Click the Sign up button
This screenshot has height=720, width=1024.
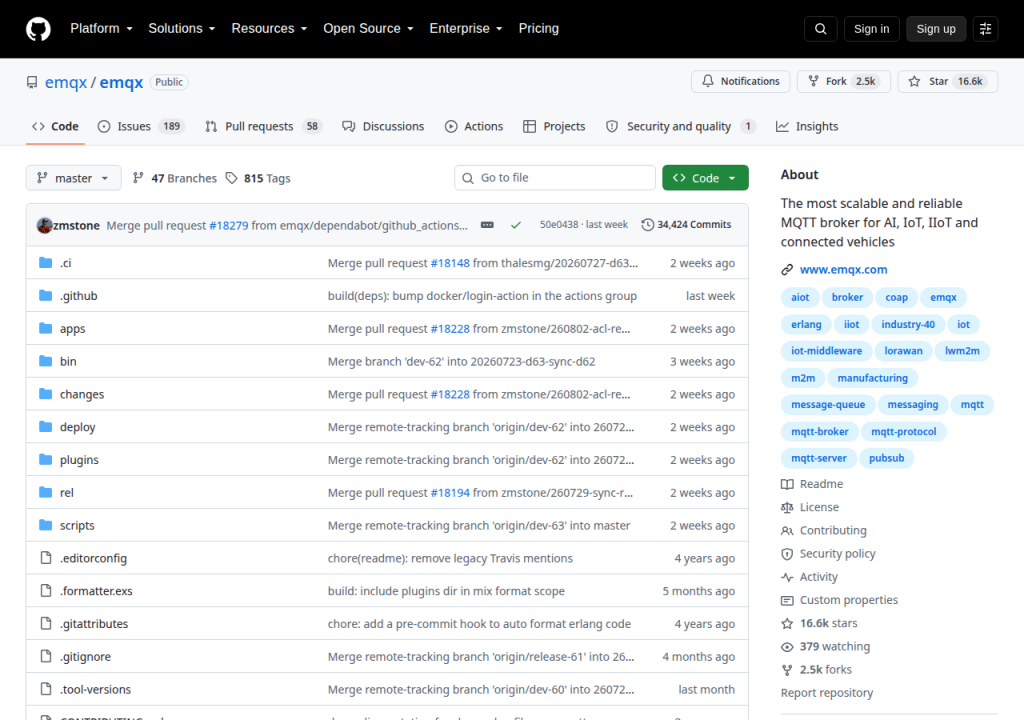pyautogui.click(x=936, y=29)
